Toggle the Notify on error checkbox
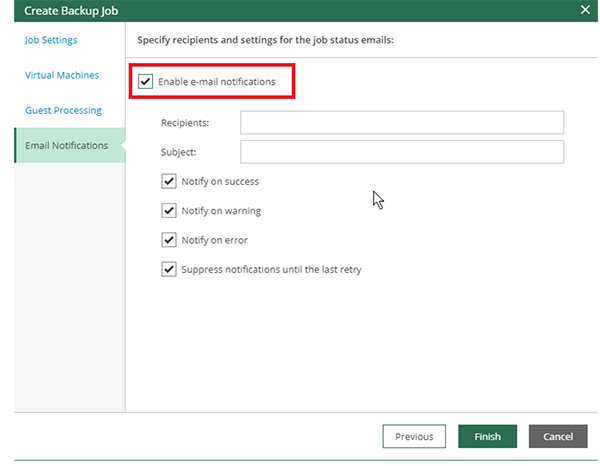The height and width of the screenshot is (466, 600). click(169, 240)
